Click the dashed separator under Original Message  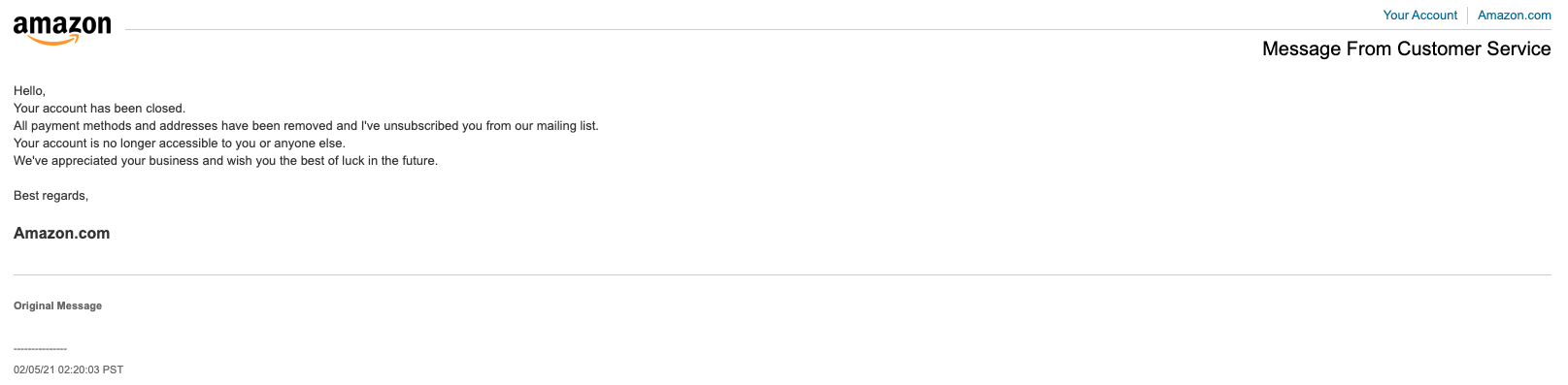pyautogui.click(x=40, y=349)
